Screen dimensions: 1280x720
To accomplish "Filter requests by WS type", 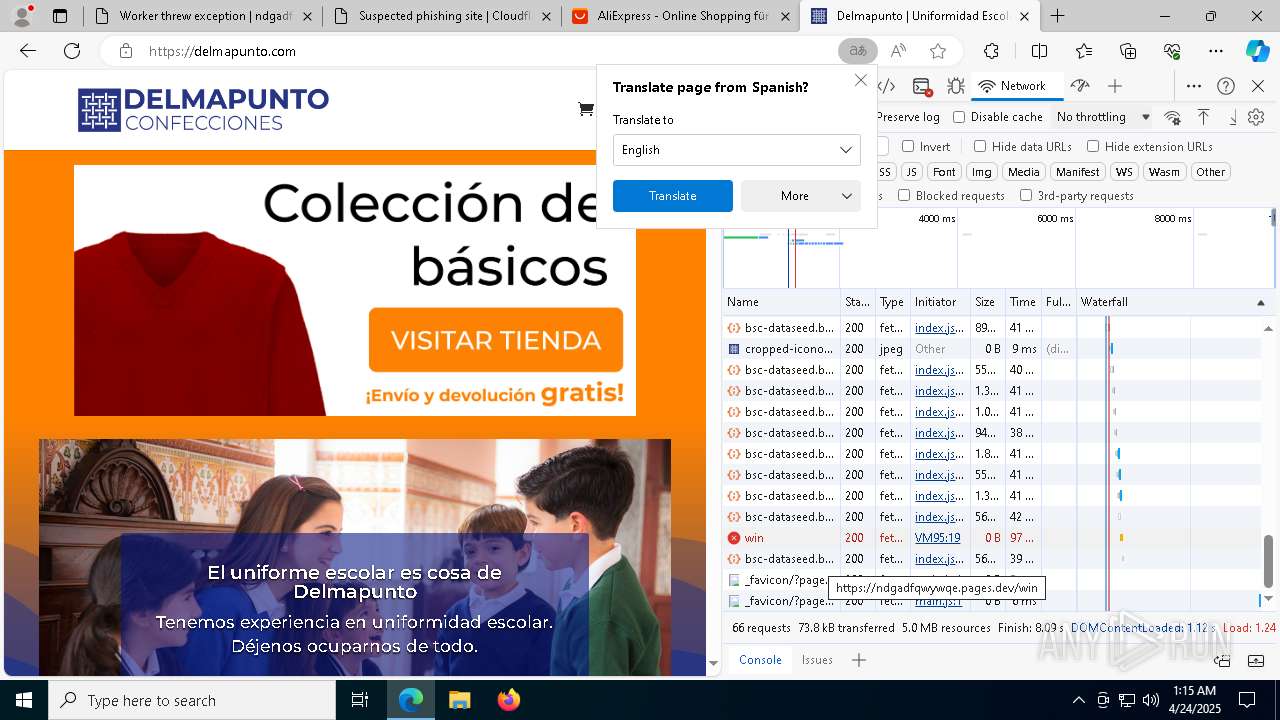I will point(1124,172).
